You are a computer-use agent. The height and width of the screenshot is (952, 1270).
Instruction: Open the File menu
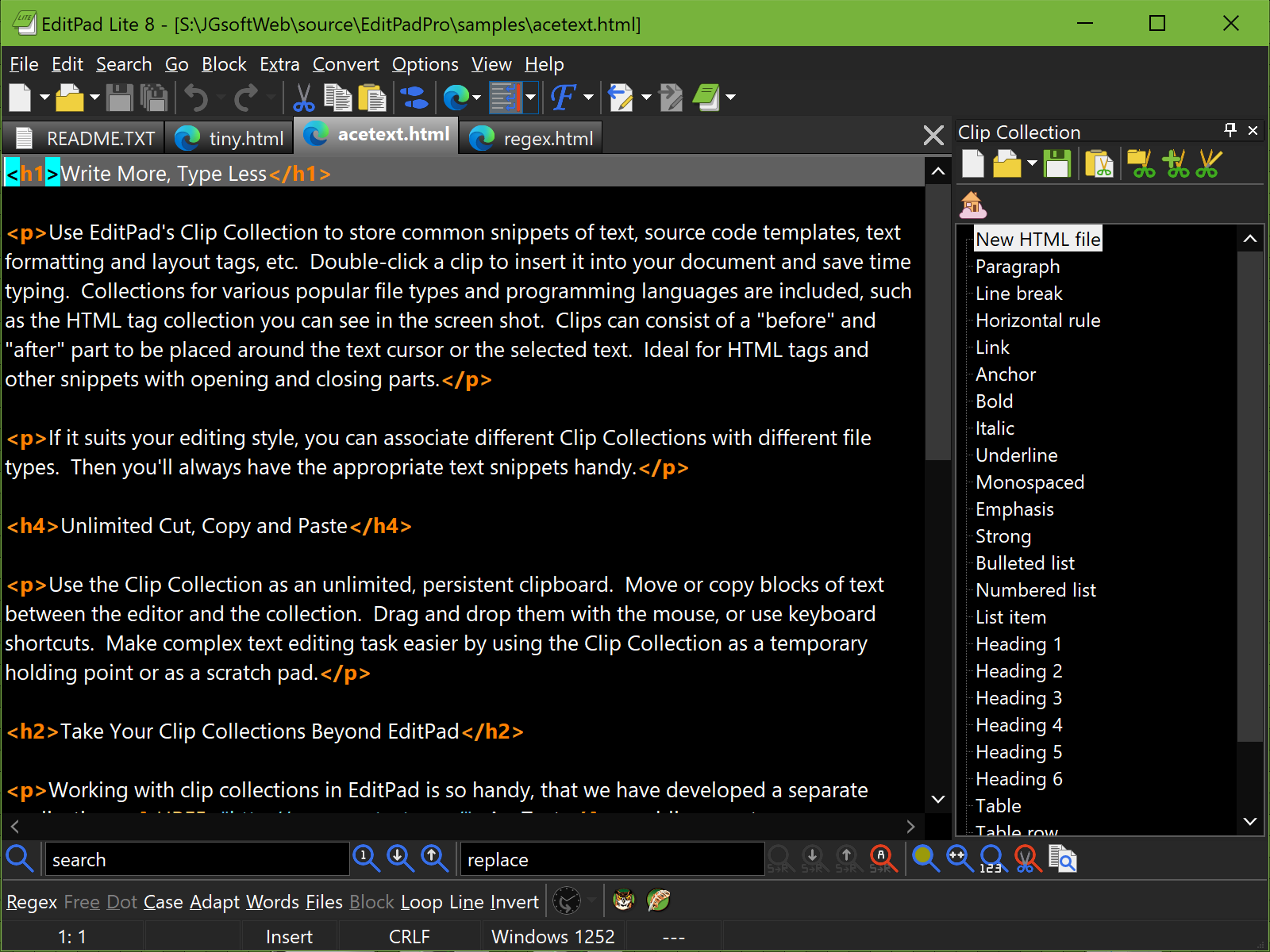point(24,64)
